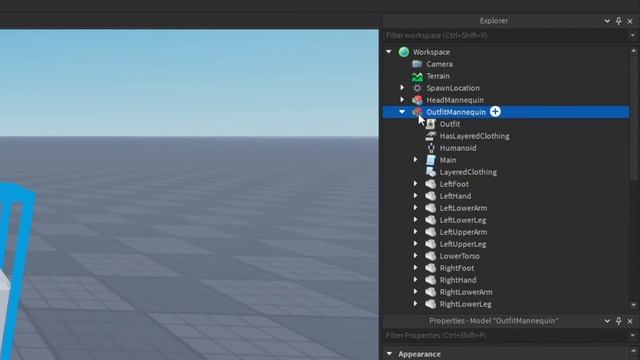
Task: Click the LeftUpperLeg mesh part icon
Action: (x=430, y=244)
